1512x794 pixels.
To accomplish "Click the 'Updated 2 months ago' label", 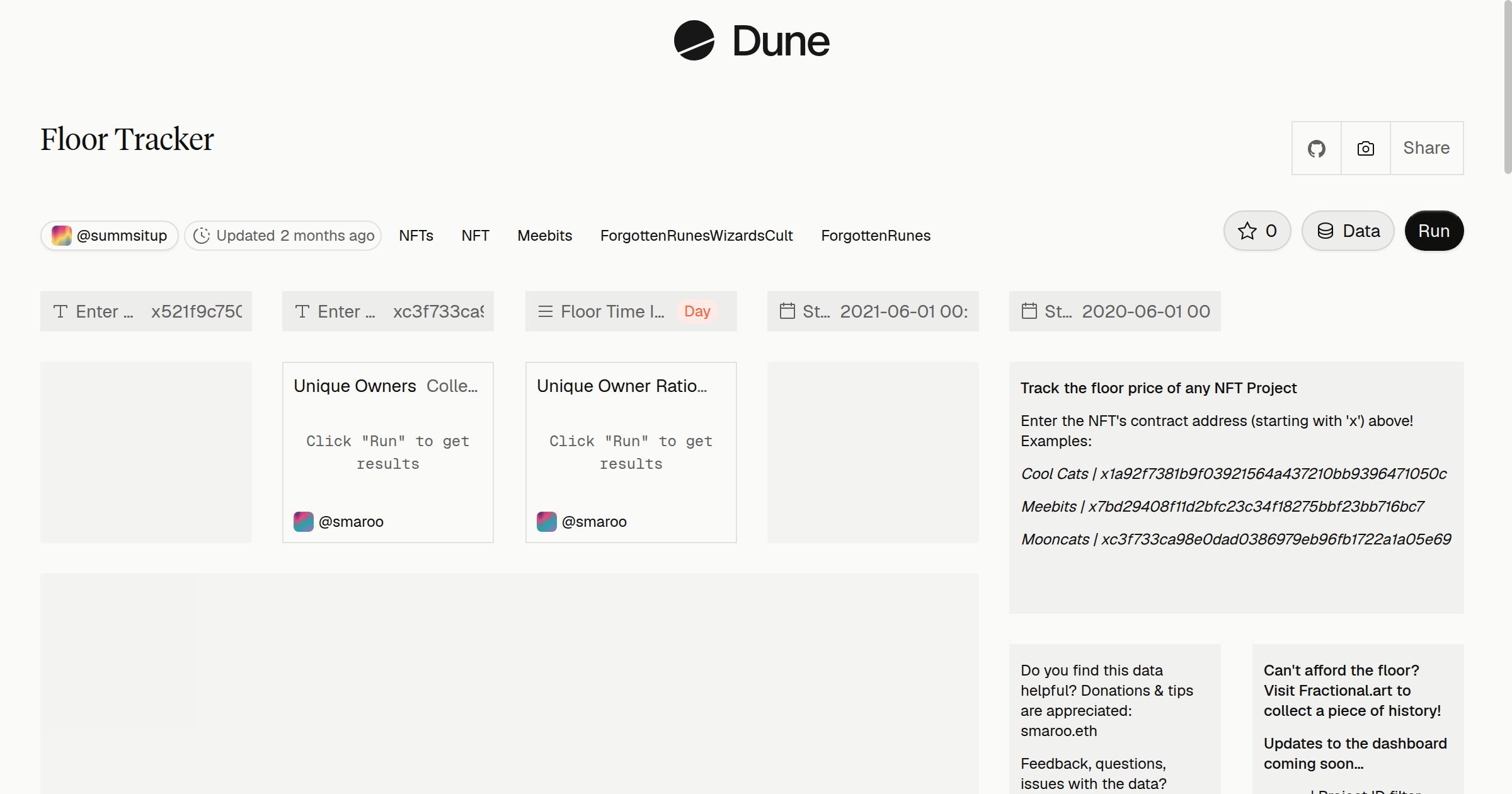I will click(x=295, y=236).
